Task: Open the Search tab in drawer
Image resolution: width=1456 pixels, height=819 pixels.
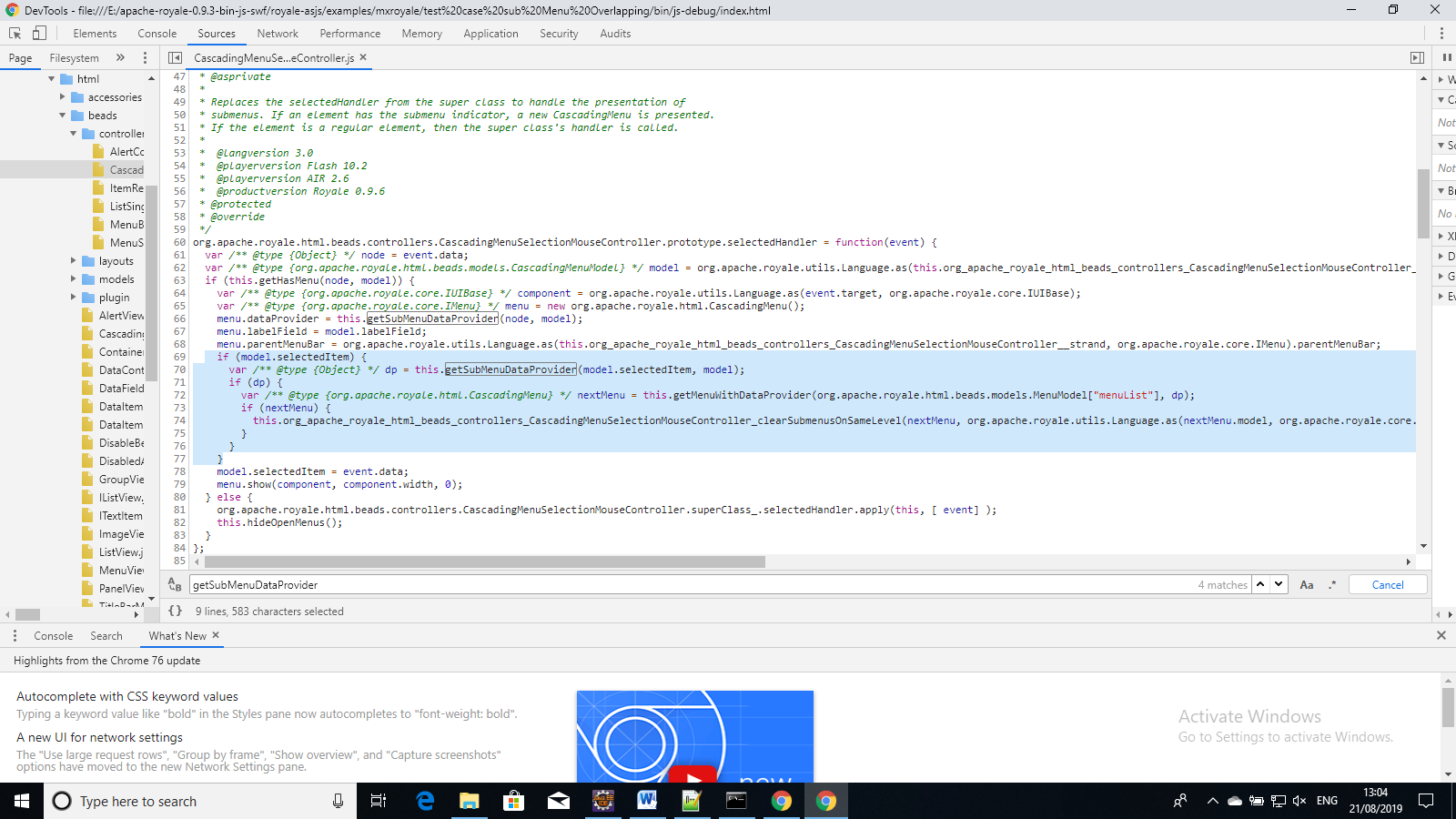Action: [106, 636]
